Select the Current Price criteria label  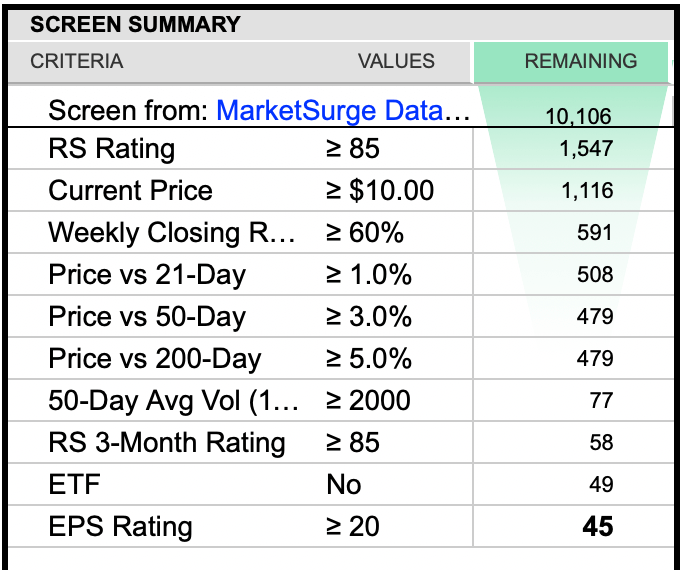[130, 191]
